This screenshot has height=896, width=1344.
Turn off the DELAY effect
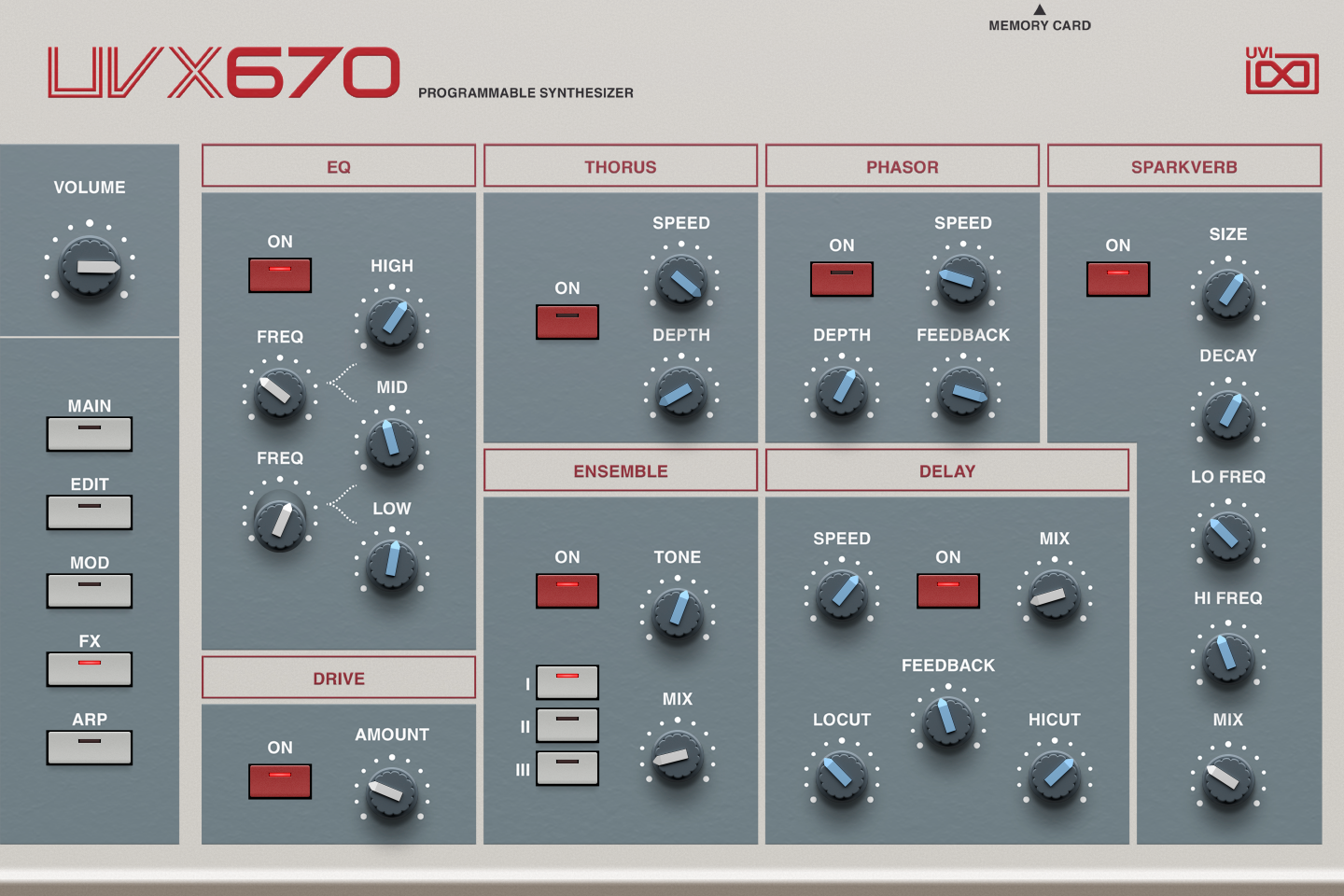pos(947,590)
